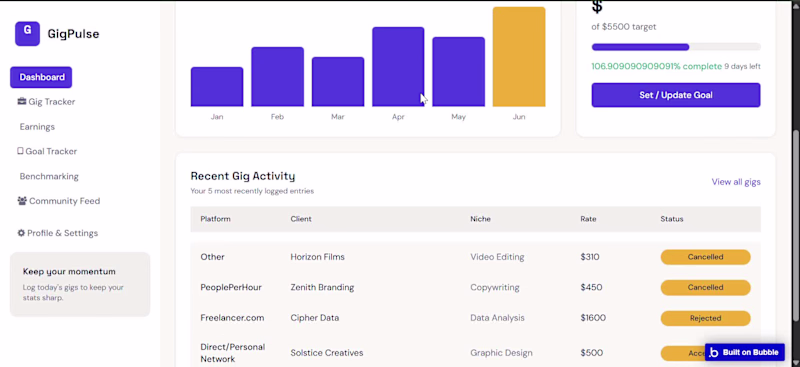Click the Data Analysis niche cell
Screen dimensions: 800x367
[x=497, y=317]
